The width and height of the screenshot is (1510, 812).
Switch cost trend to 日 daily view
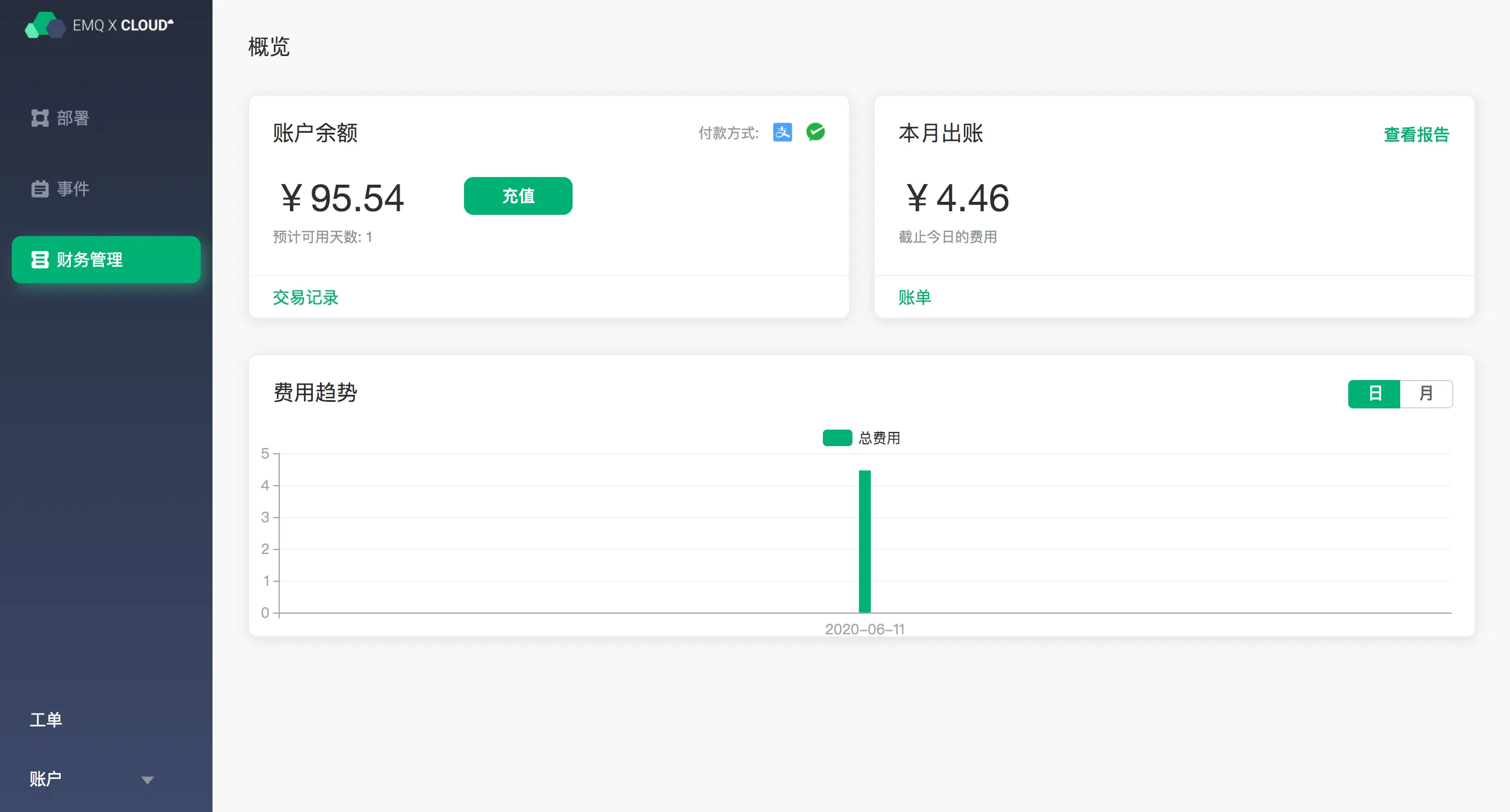pos(1374,394)
